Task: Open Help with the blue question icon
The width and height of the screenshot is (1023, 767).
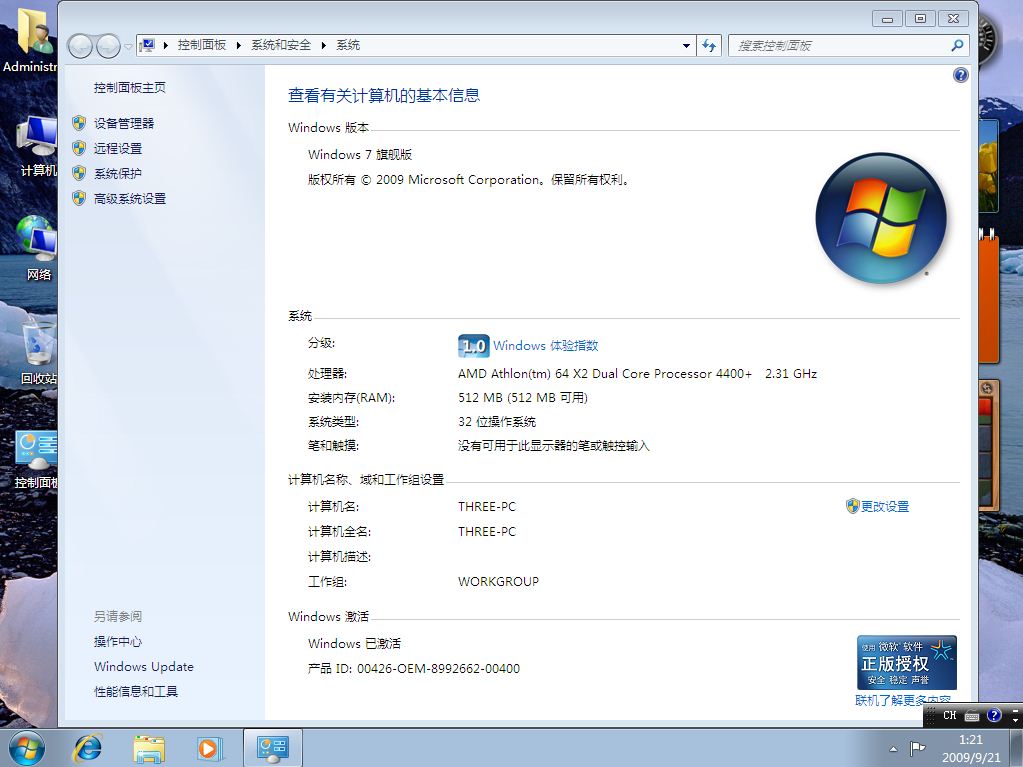Action: (x=960, y=75)
